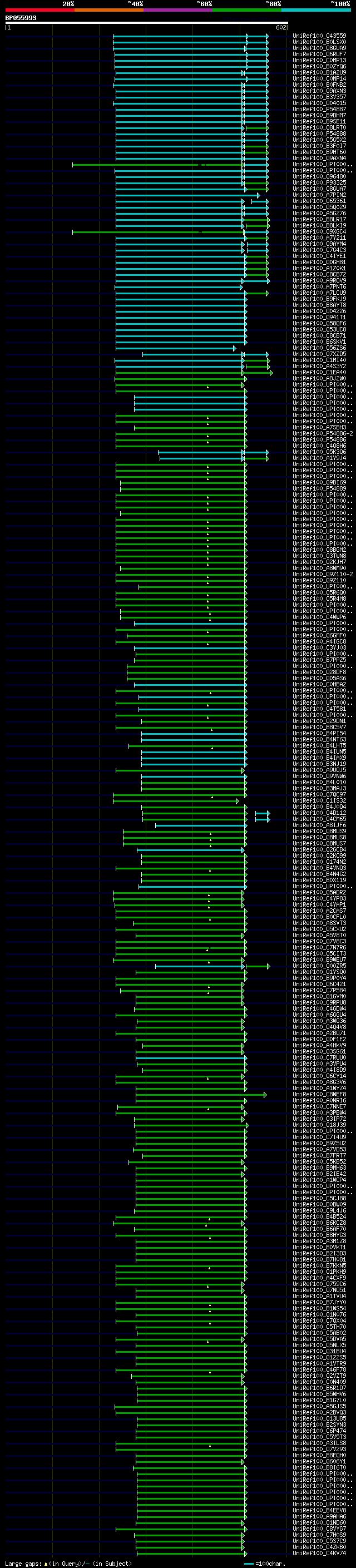Select hit label UniRef100_A6GGU4
The height and width of the screenshot is (1568, 356).
[x=319, y=1015]
